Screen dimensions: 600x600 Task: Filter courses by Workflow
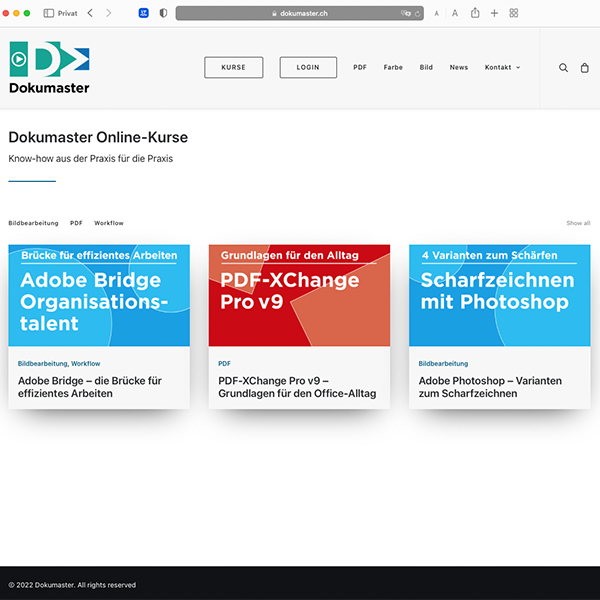(109, 223)
